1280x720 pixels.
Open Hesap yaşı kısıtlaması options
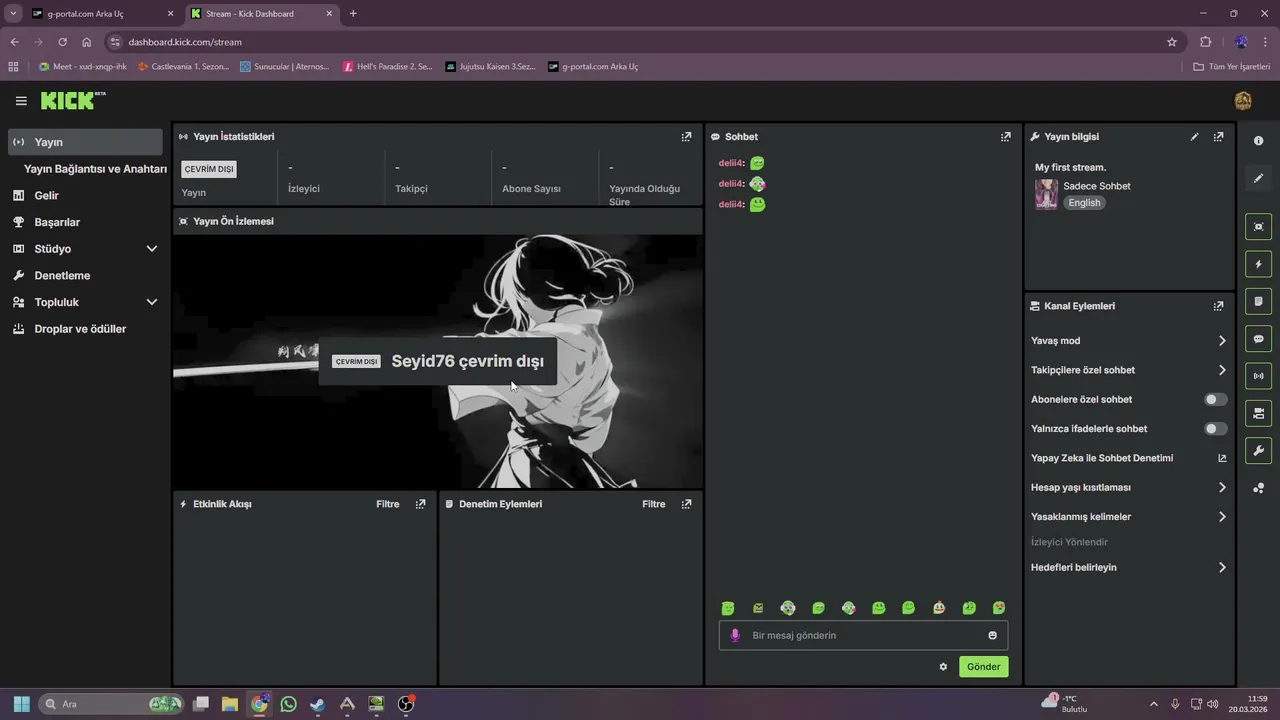(1128, 487)
